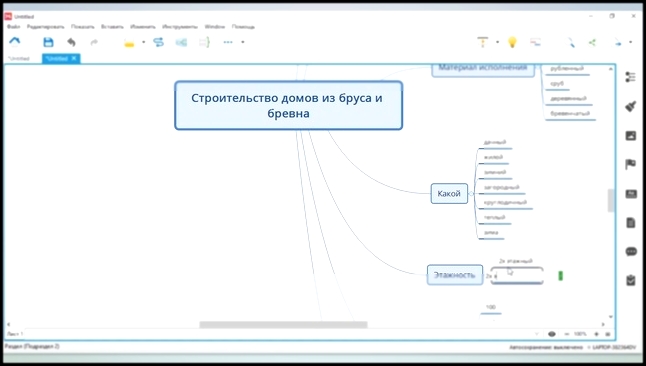
Task: Click the Home icon in the toolbar
Action: pyautogui.click(x=15, y=42)
